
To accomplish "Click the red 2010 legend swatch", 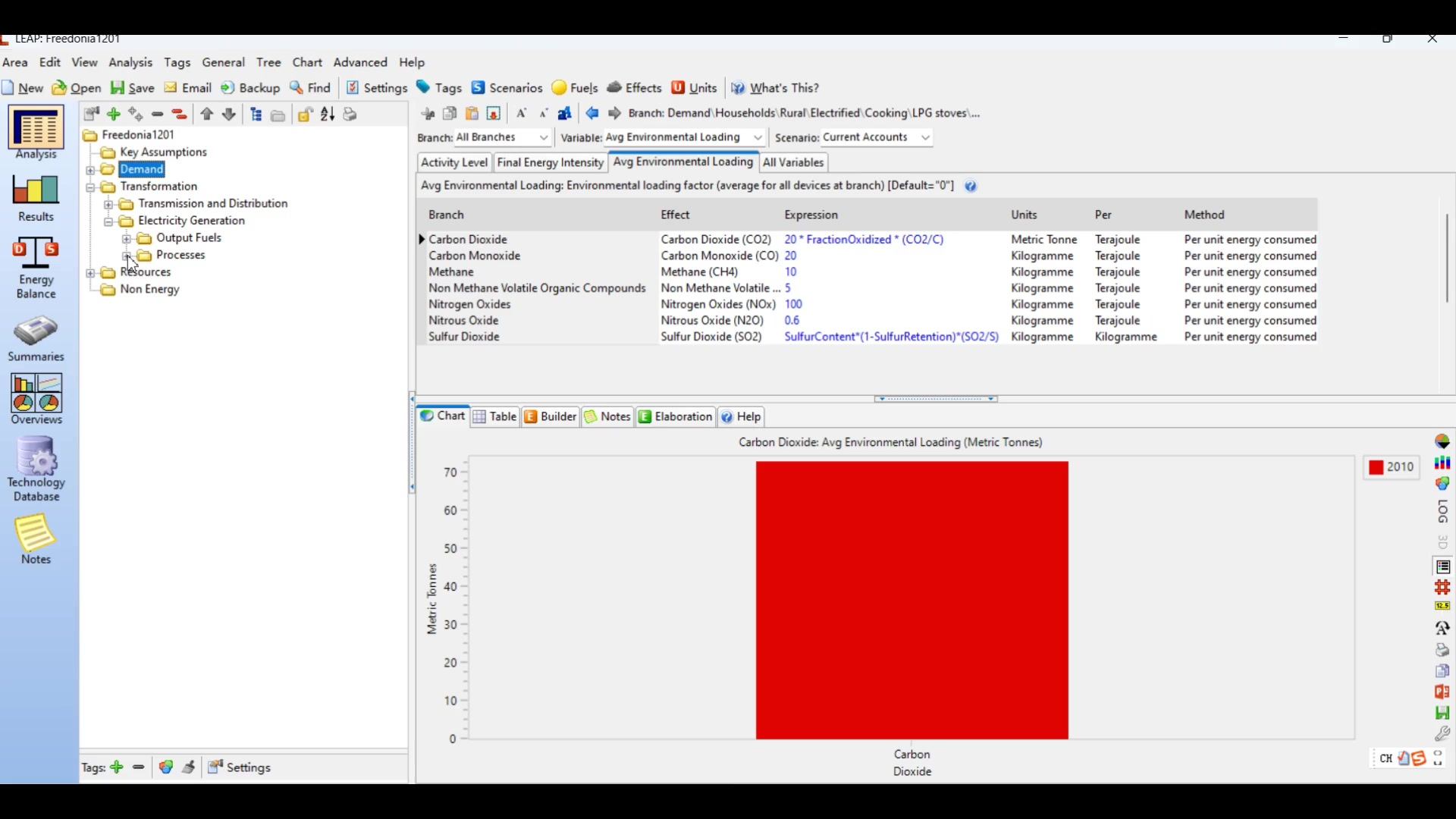I will point(1376,467).
